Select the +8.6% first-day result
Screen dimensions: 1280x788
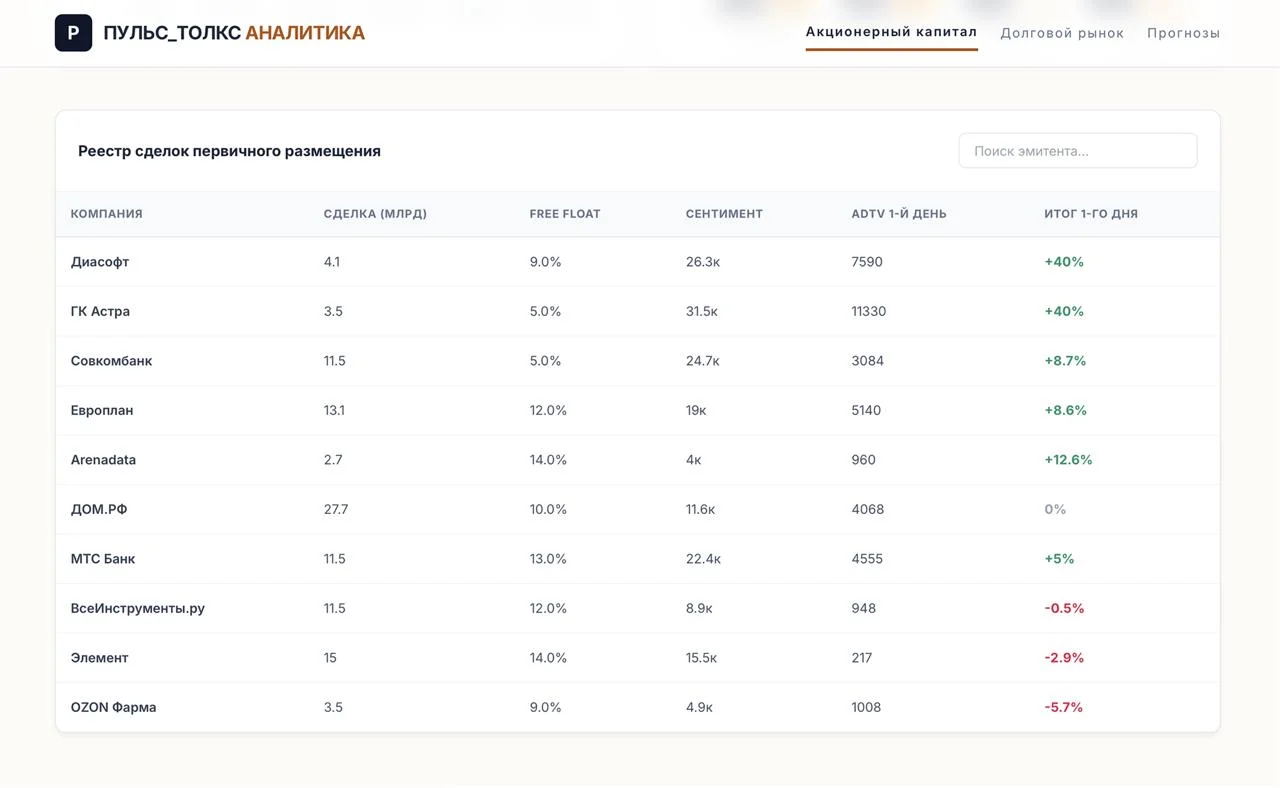click(x=1065, y=410)
